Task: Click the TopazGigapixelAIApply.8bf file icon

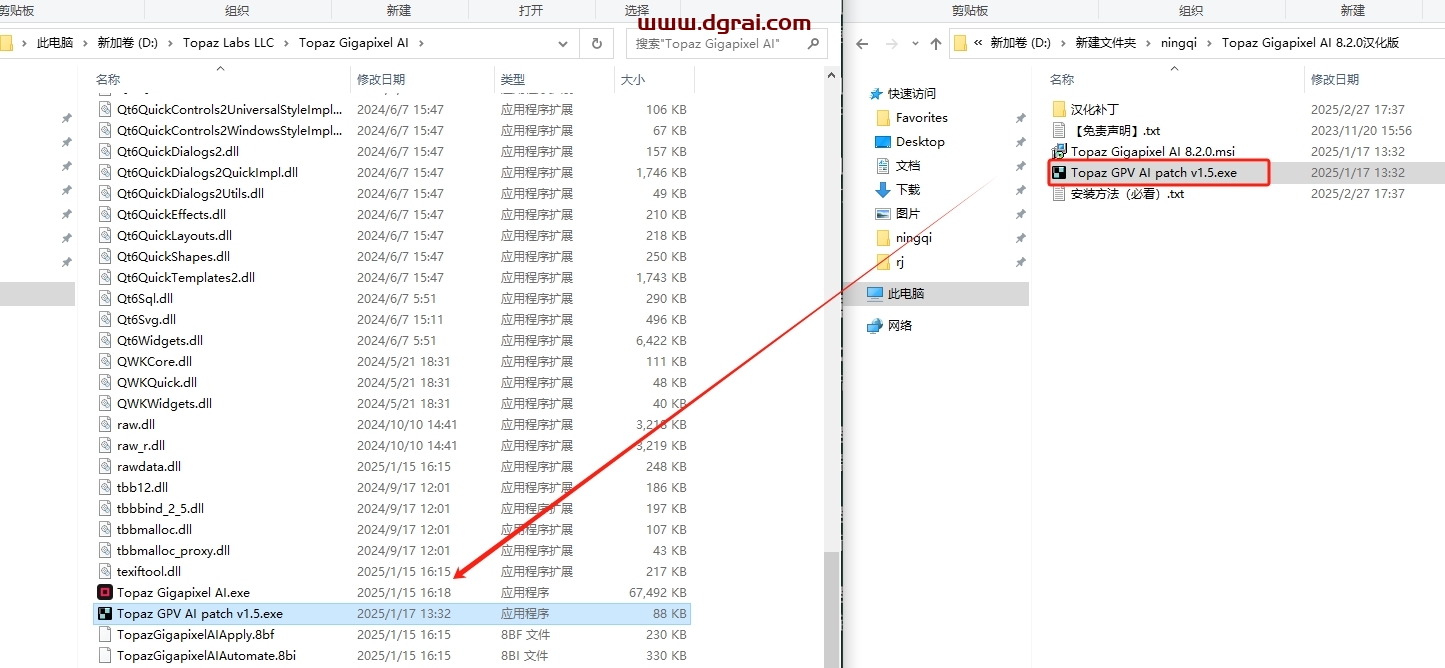Action: (x=104, y=635)
